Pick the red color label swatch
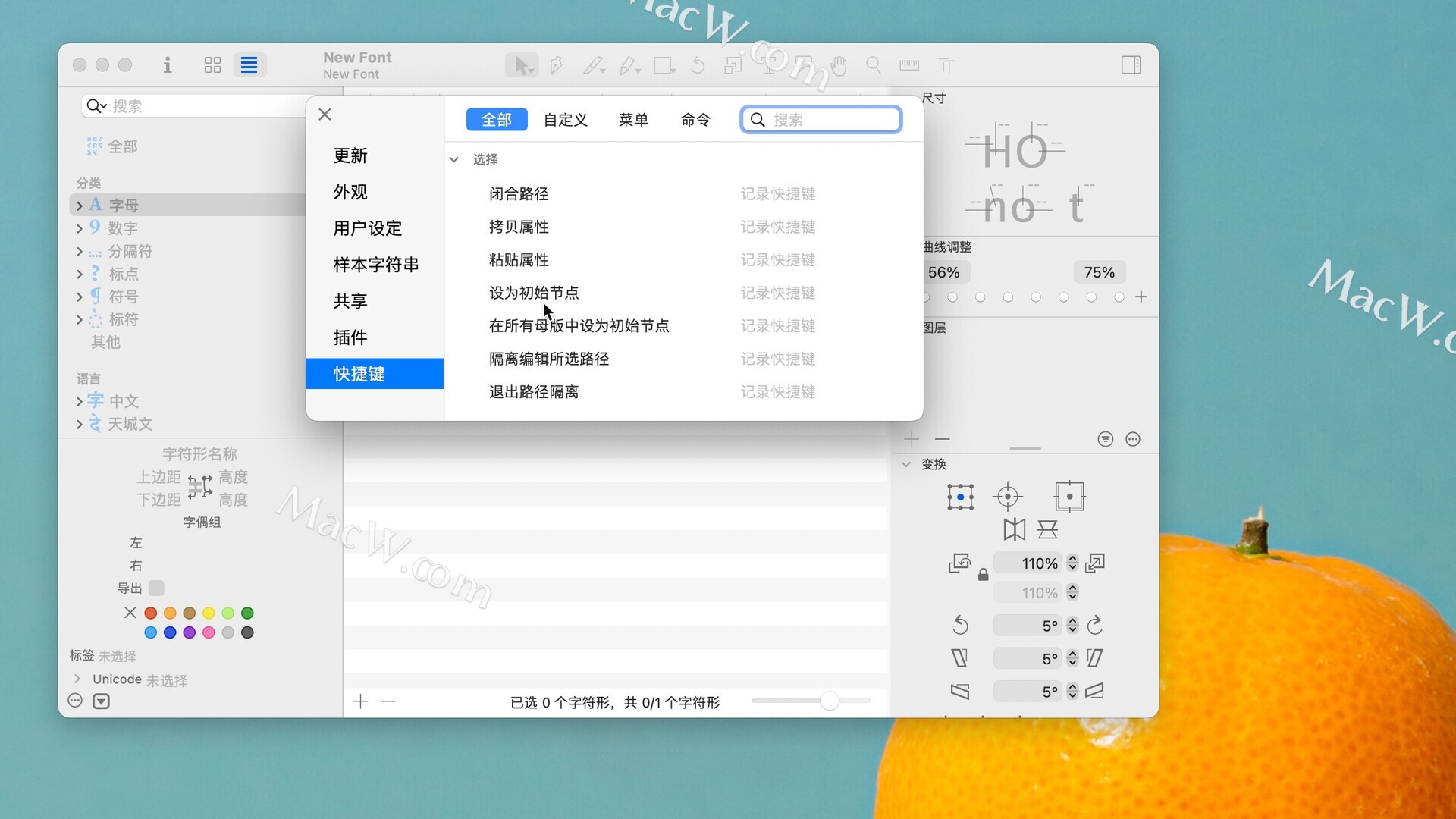The image size is (1456, 819). 151,613
